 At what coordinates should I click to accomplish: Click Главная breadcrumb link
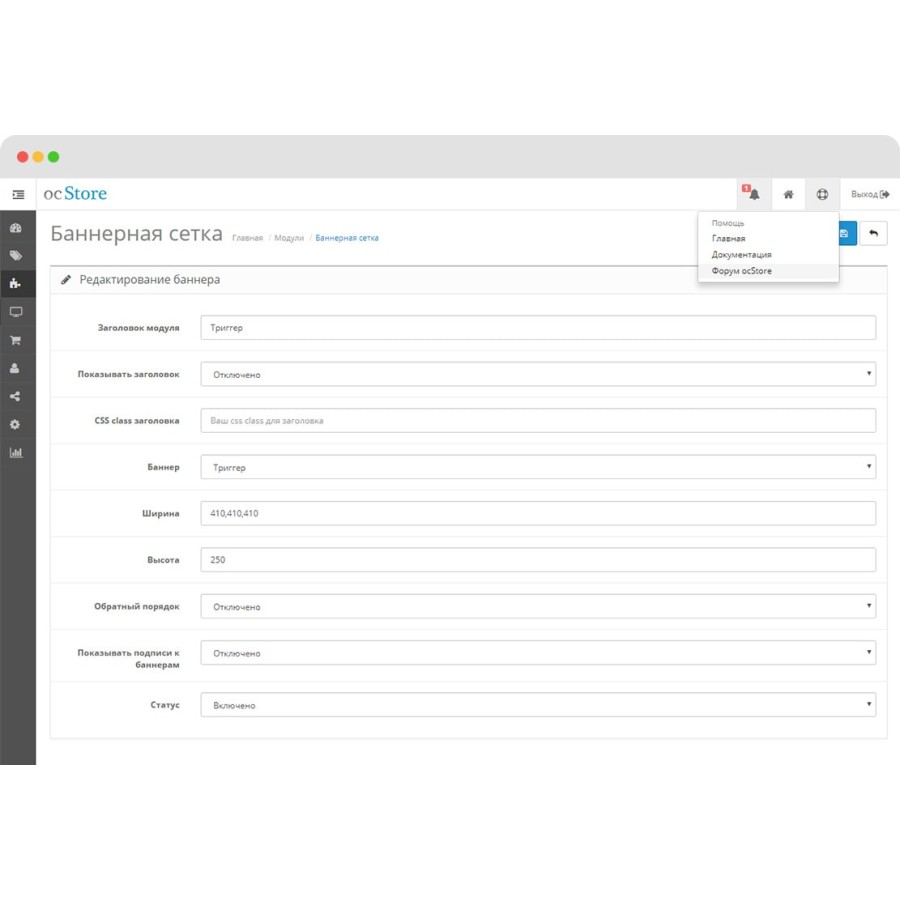pos(247,238)
